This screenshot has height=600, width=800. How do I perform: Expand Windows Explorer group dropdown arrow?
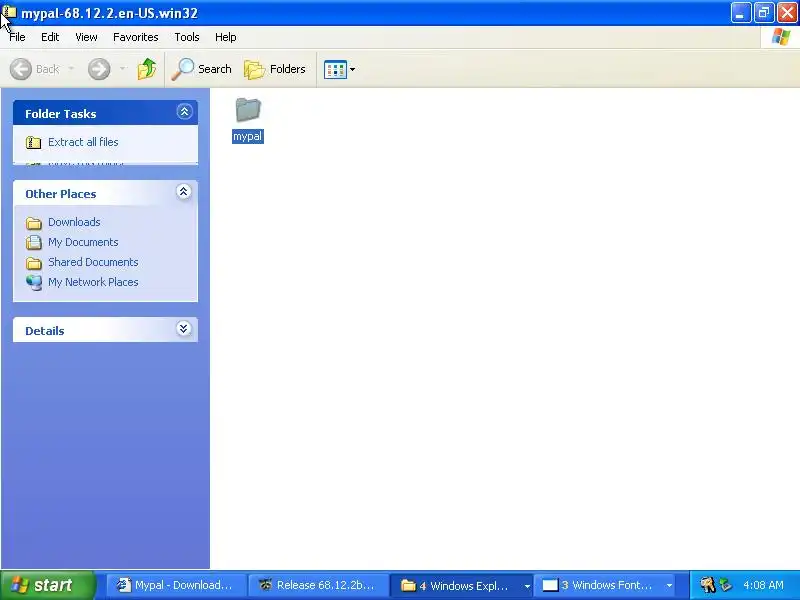(x=527, y=586)
